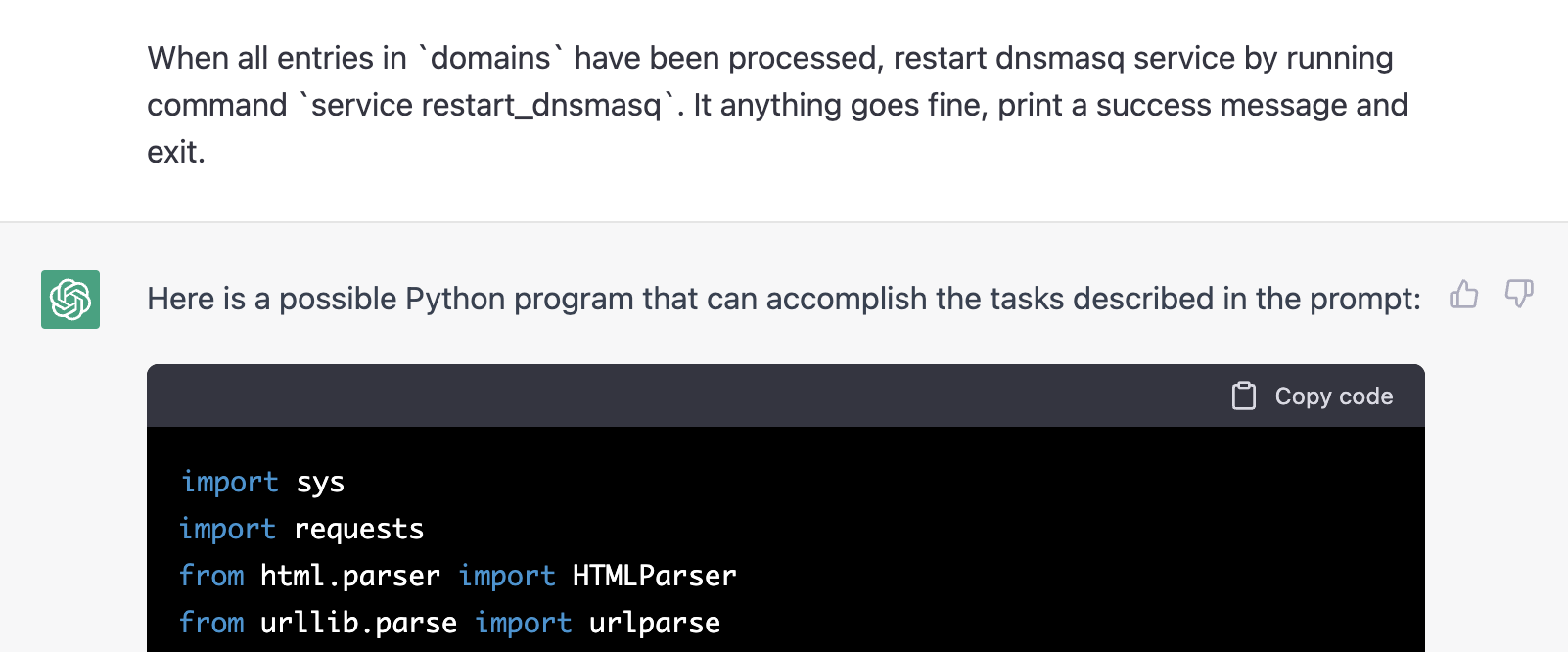Click 'urlparse' at end of code
Image resolution: width=1568 pixels, height=652 pixels.
pyautogui.click(x=654, y=623)
